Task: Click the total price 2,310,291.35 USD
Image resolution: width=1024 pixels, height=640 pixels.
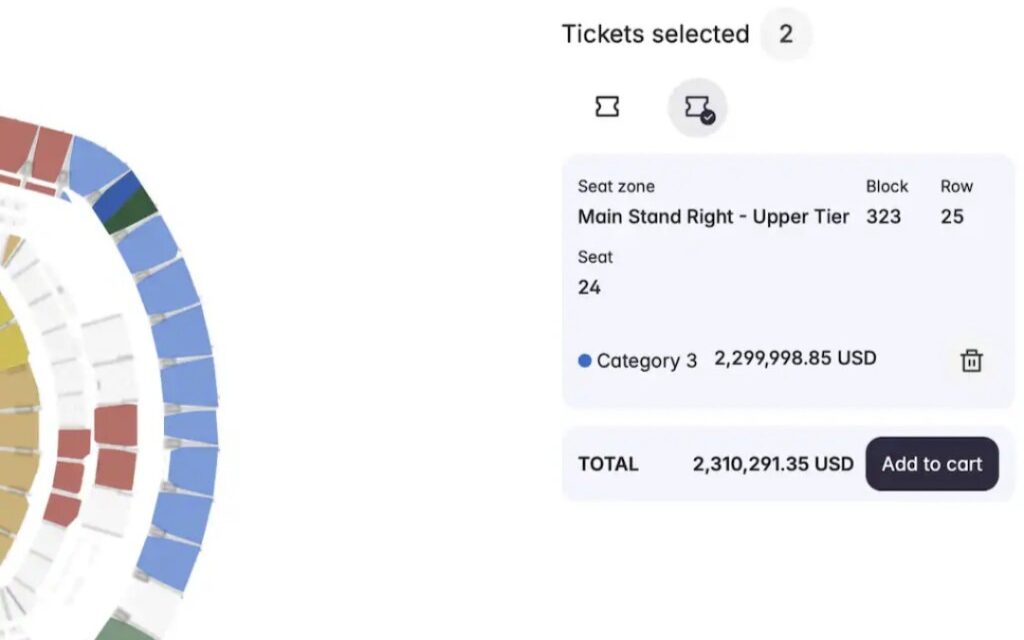Action: pyautogui.click(x=773, y=464)
